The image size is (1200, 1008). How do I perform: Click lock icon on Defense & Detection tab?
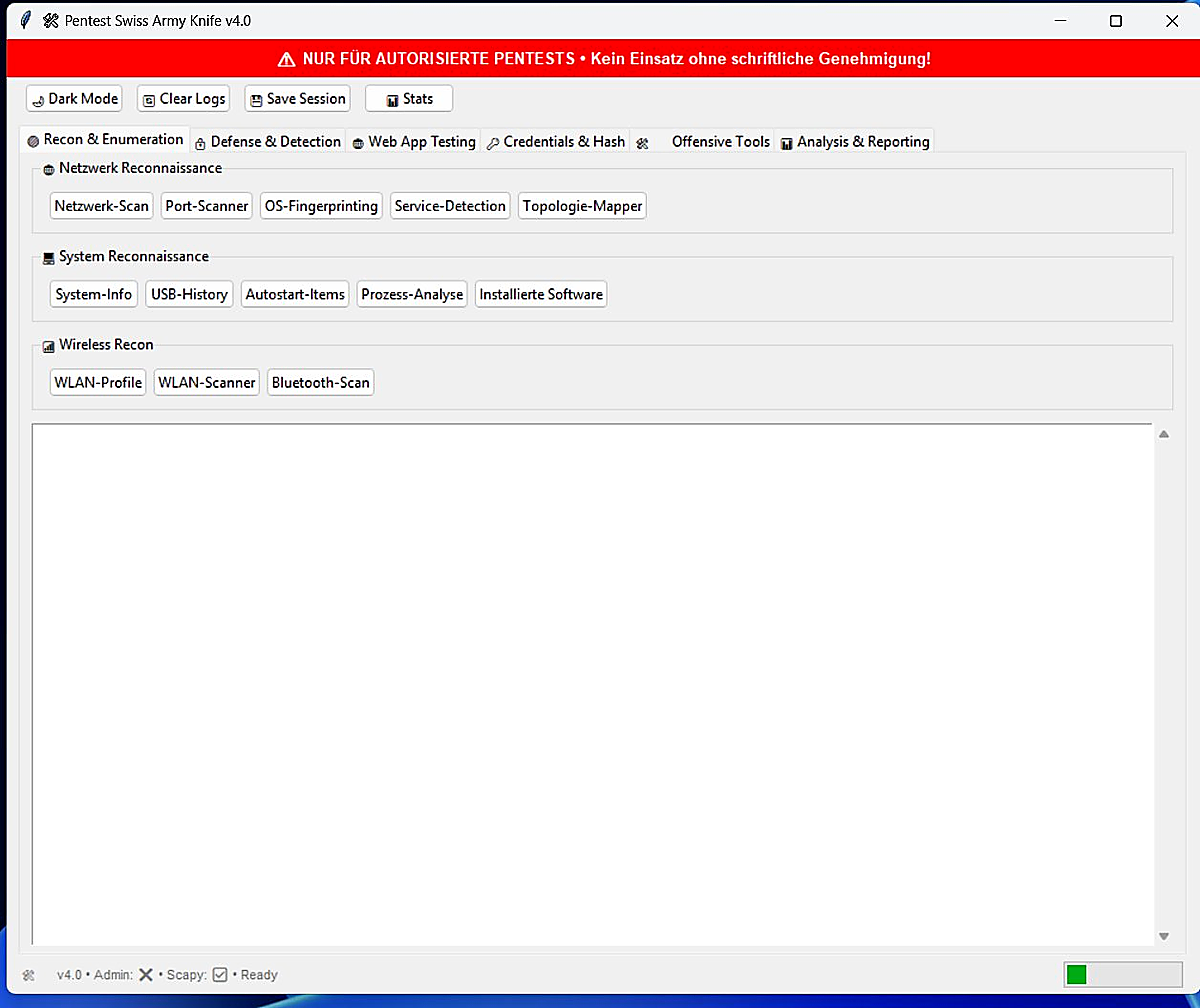click(200, 143)
